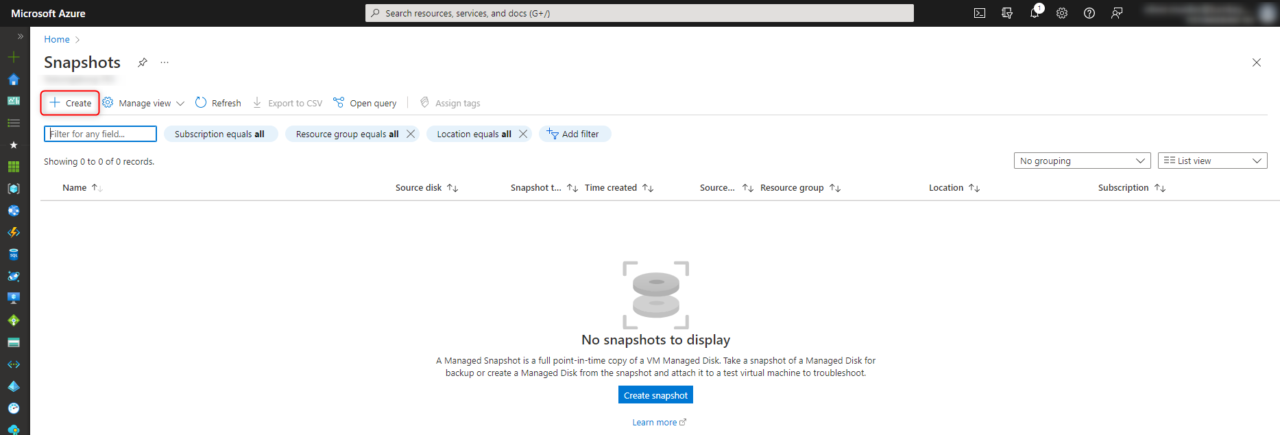Open App Services globe icon in sidebar

[x=14, y=210]
